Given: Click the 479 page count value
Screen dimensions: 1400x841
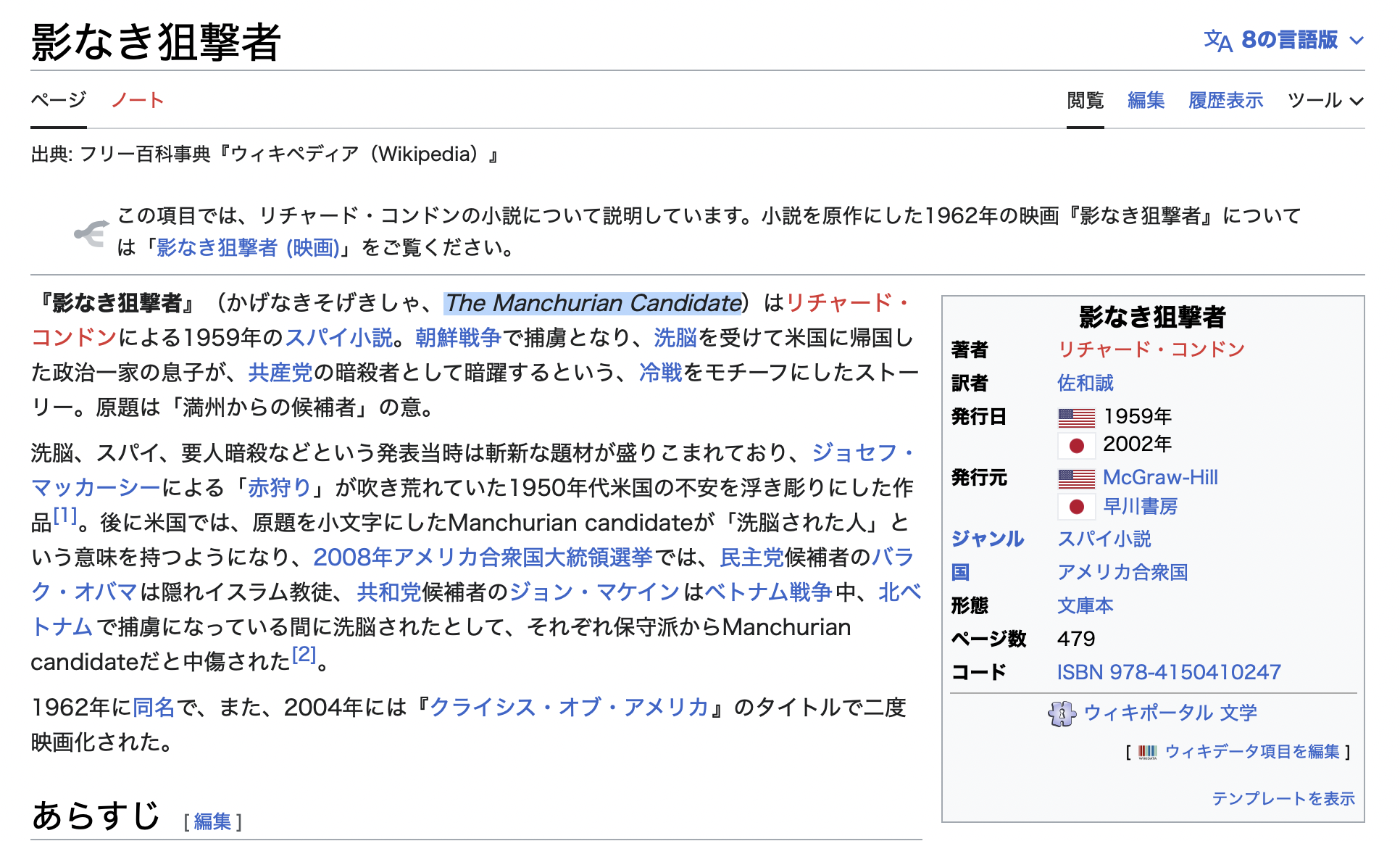Looking at the screenshot, I should click(x=1076, y=639).
